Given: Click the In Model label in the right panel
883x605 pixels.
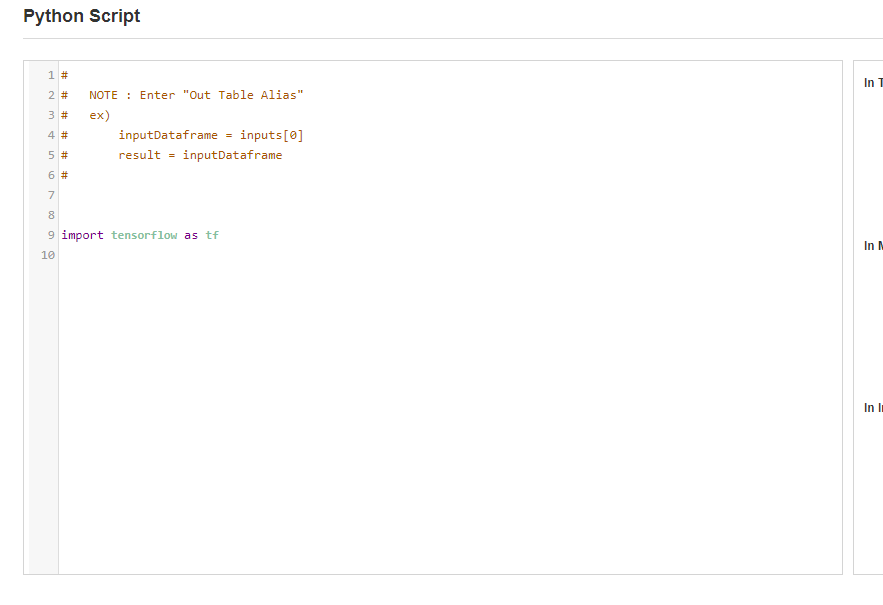Looking at the screenshot, I should (x=872, y=245).
